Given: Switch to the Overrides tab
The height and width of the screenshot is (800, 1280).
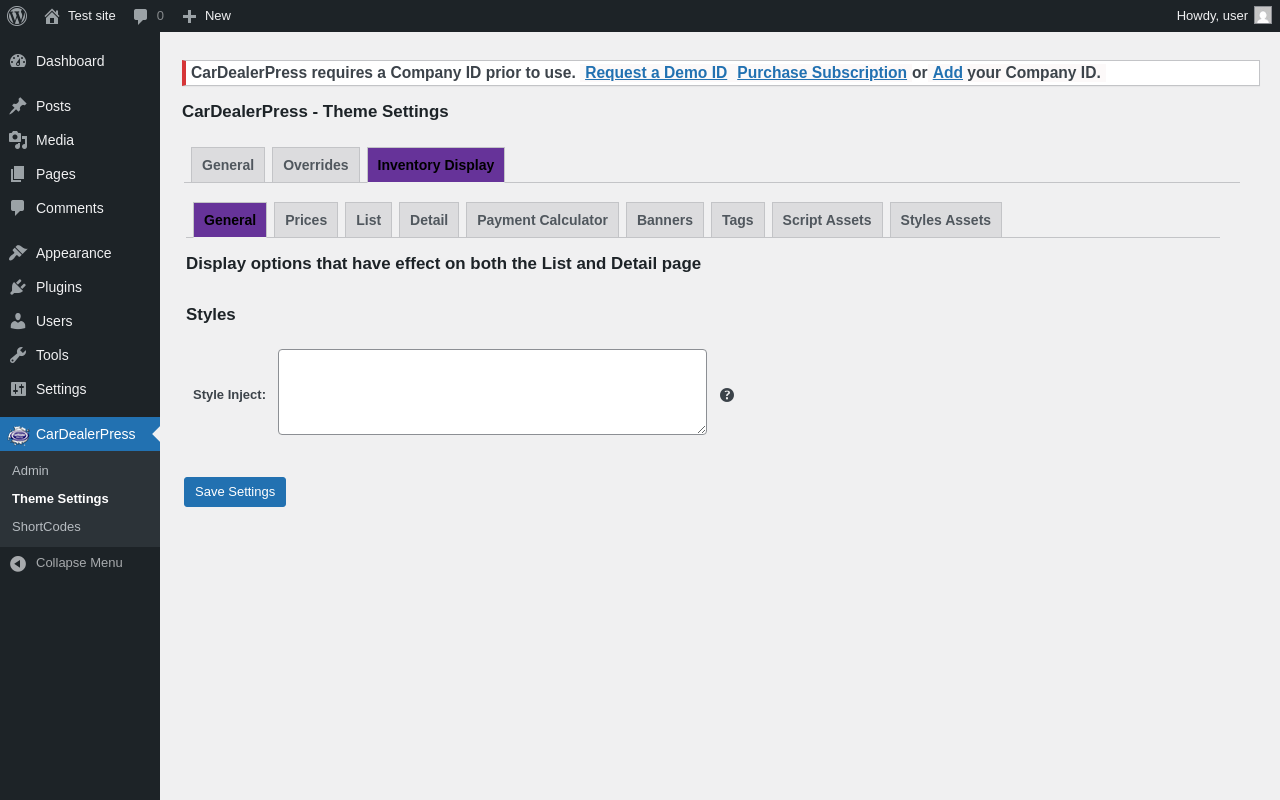Looking at the screenshot, I should click(316, 165).
